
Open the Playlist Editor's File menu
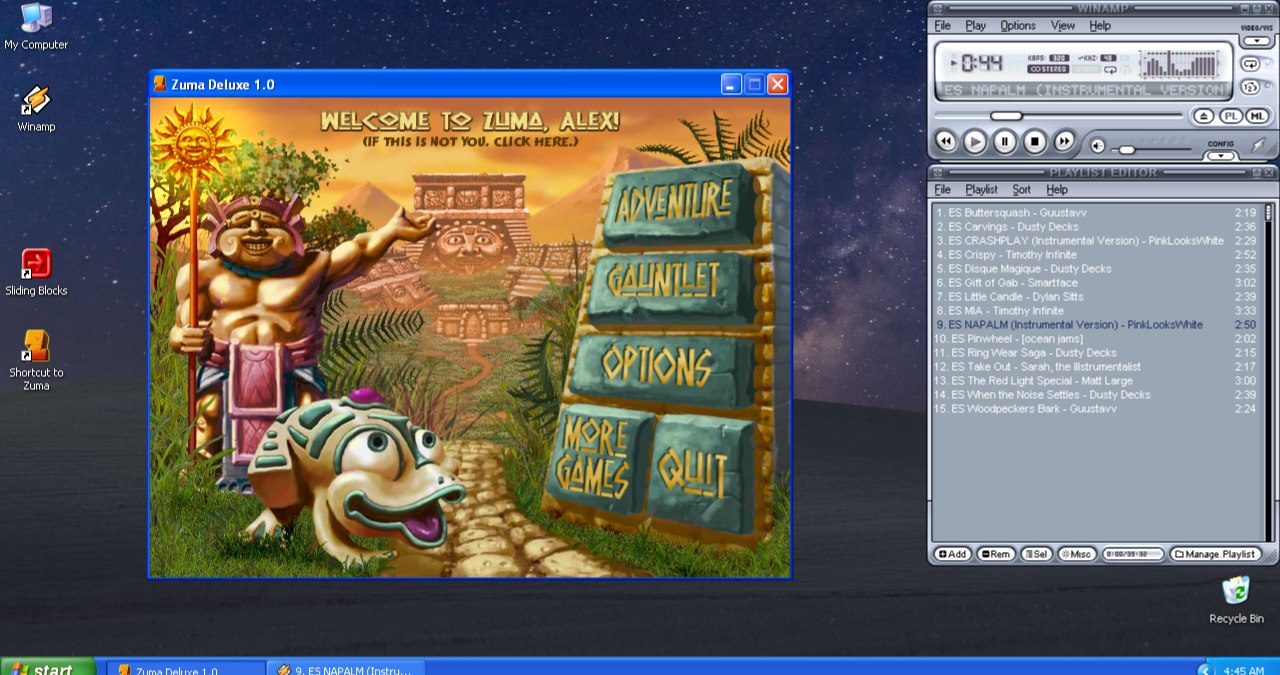(x=942, y=189)
